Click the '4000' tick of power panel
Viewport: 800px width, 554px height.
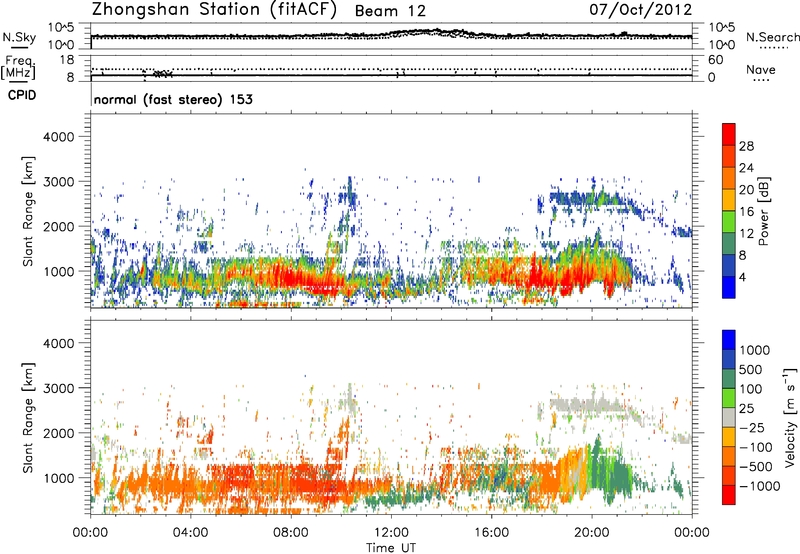point(59,137)
